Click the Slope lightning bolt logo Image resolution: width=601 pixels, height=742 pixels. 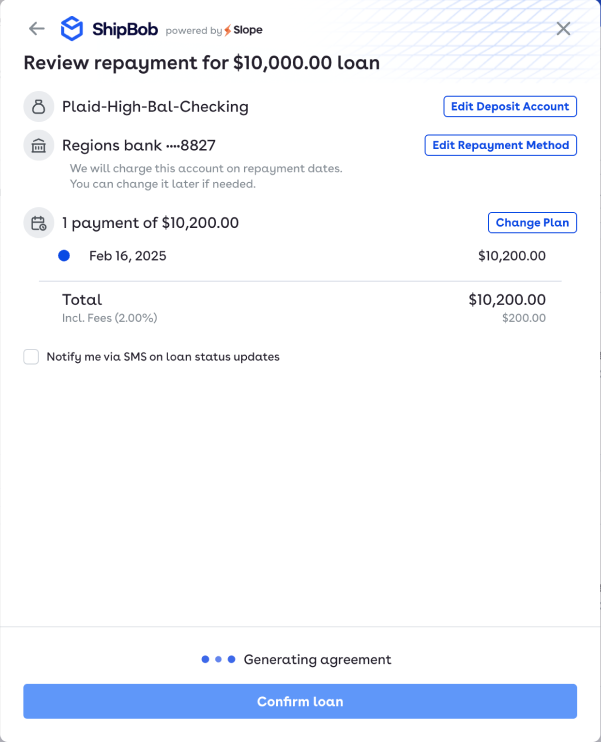(x=229, y=30)
